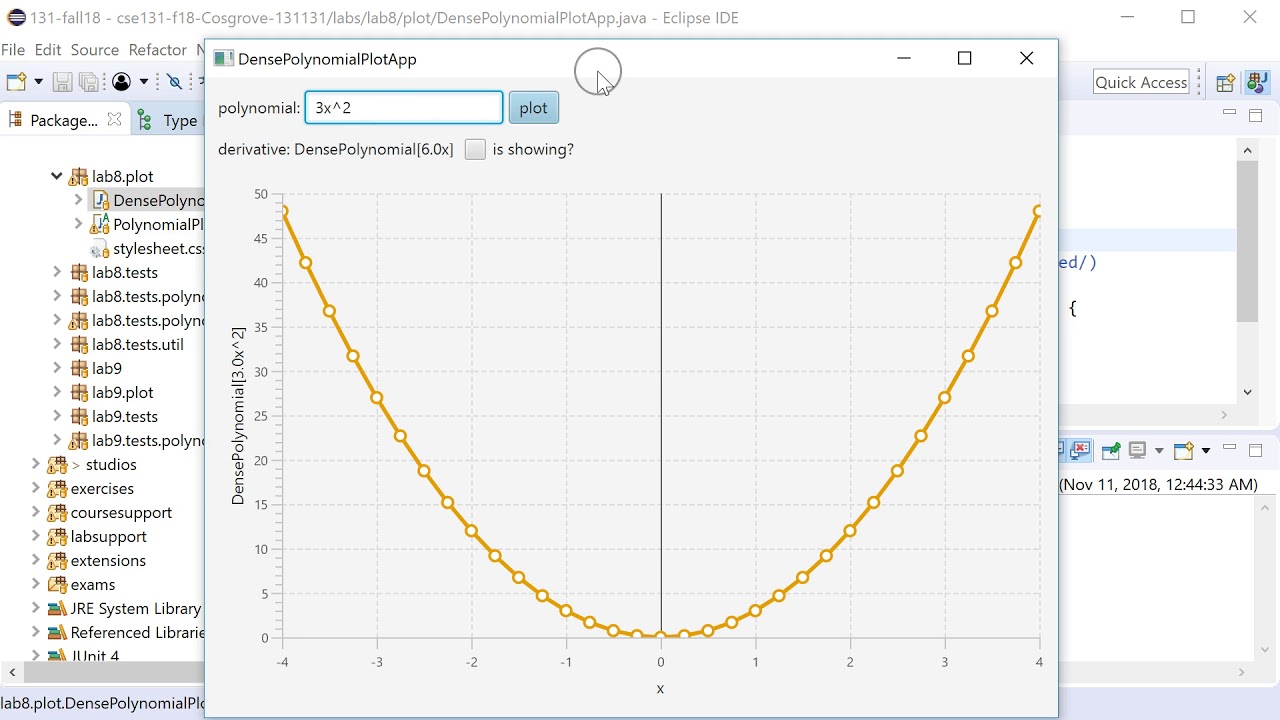Click the Pin Console icon
Viewport: 1280px width, 720px height.
point(1110,450)
